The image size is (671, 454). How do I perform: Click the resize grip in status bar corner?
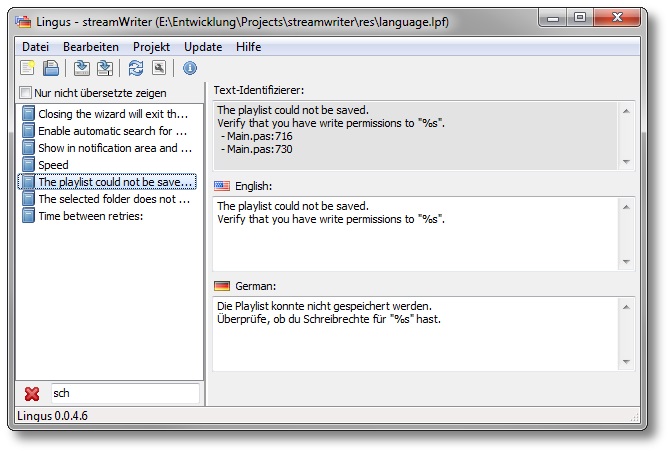point(635,417)
